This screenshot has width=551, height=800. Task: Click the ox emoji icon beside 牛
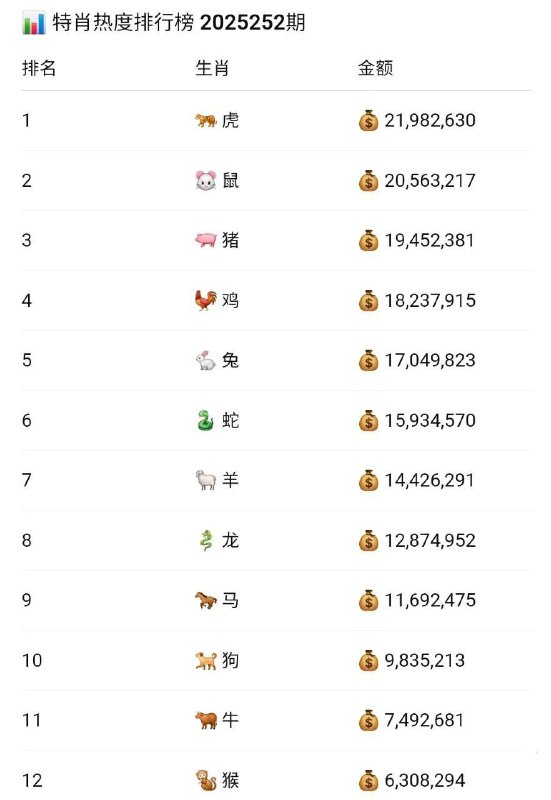tap(206, 720)
